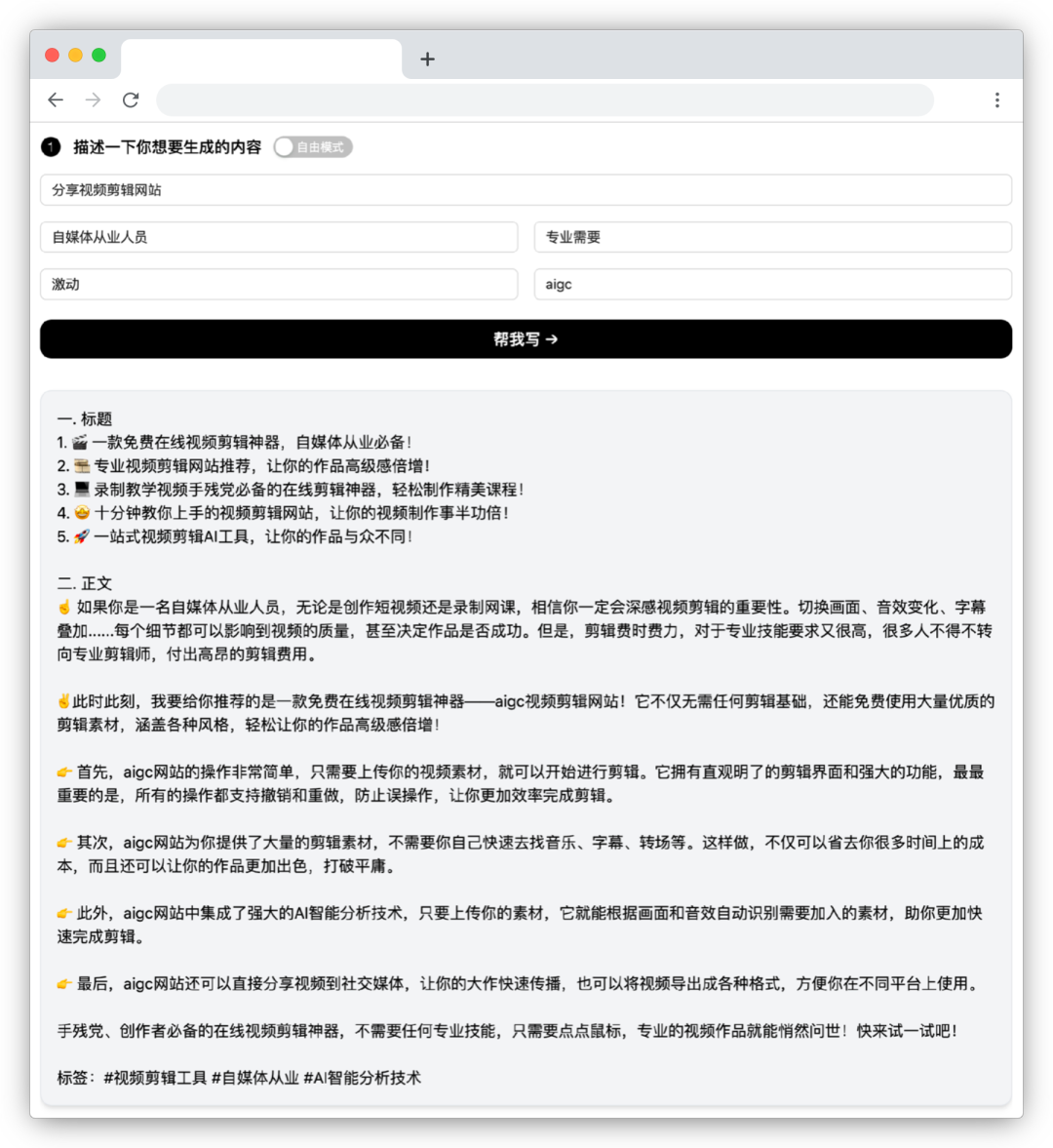Click the step 1 number badge

coord(51,147)
